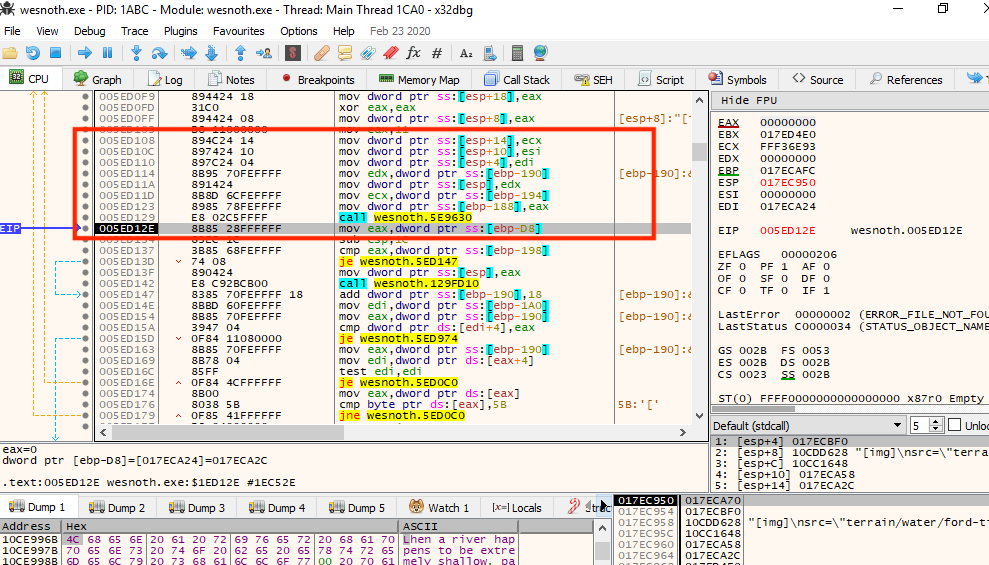Click Hide FPU in registers pane
Image resolution: width=989 pixels, height=565 pixels.
[x=749, y=100]
